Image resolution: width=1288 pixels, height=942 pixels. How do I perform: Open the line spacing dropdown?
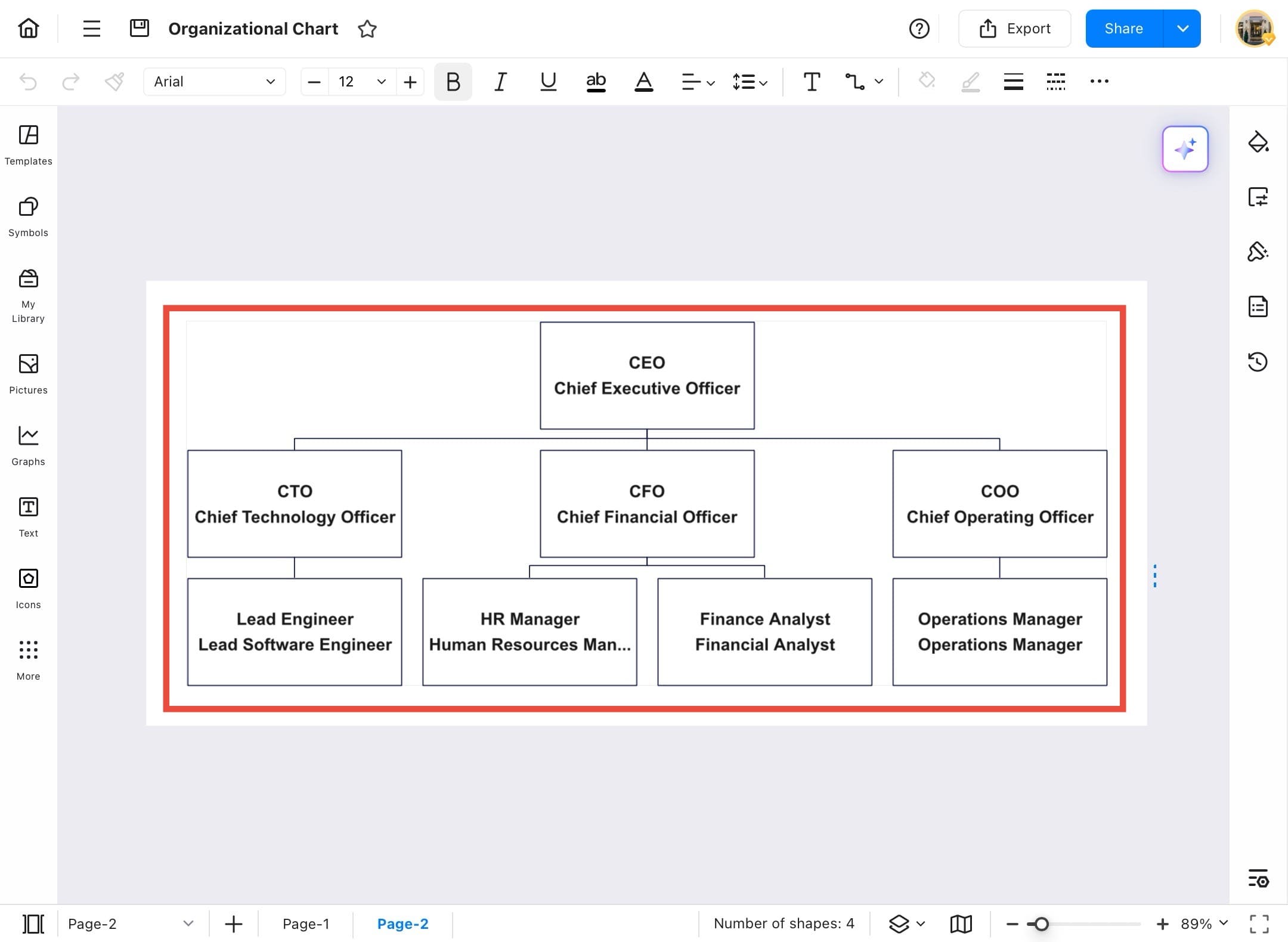749,82
